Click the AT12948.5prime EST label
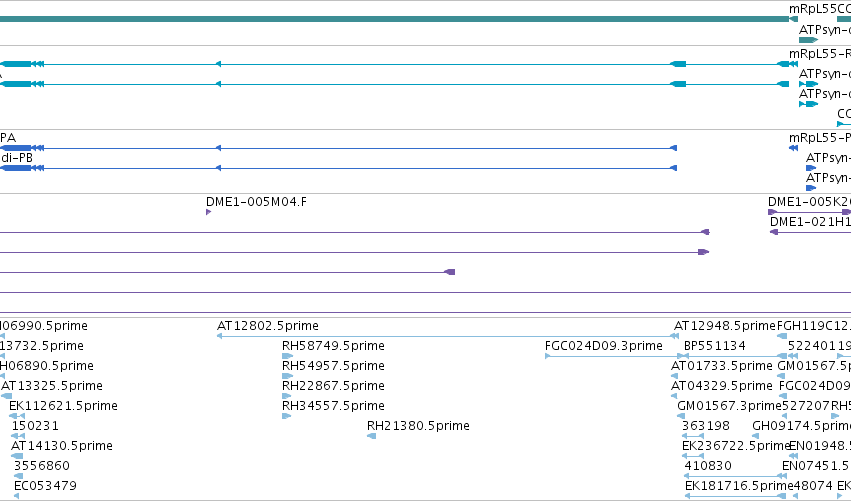This screenshot has width=851, height=501. click(x=725, y=326)
